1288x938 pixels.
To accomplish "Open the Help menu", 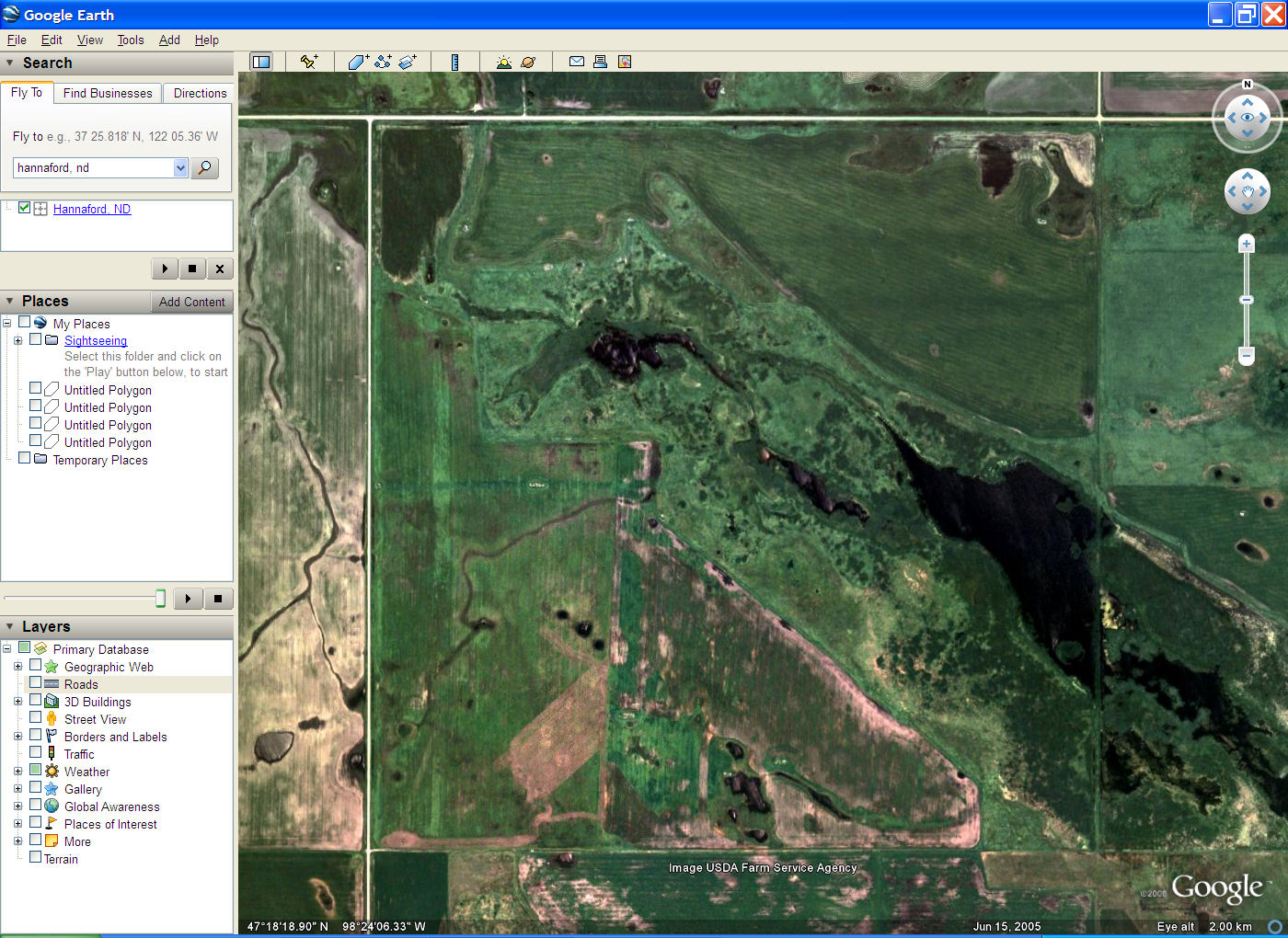I will click(x=207, y=40).
